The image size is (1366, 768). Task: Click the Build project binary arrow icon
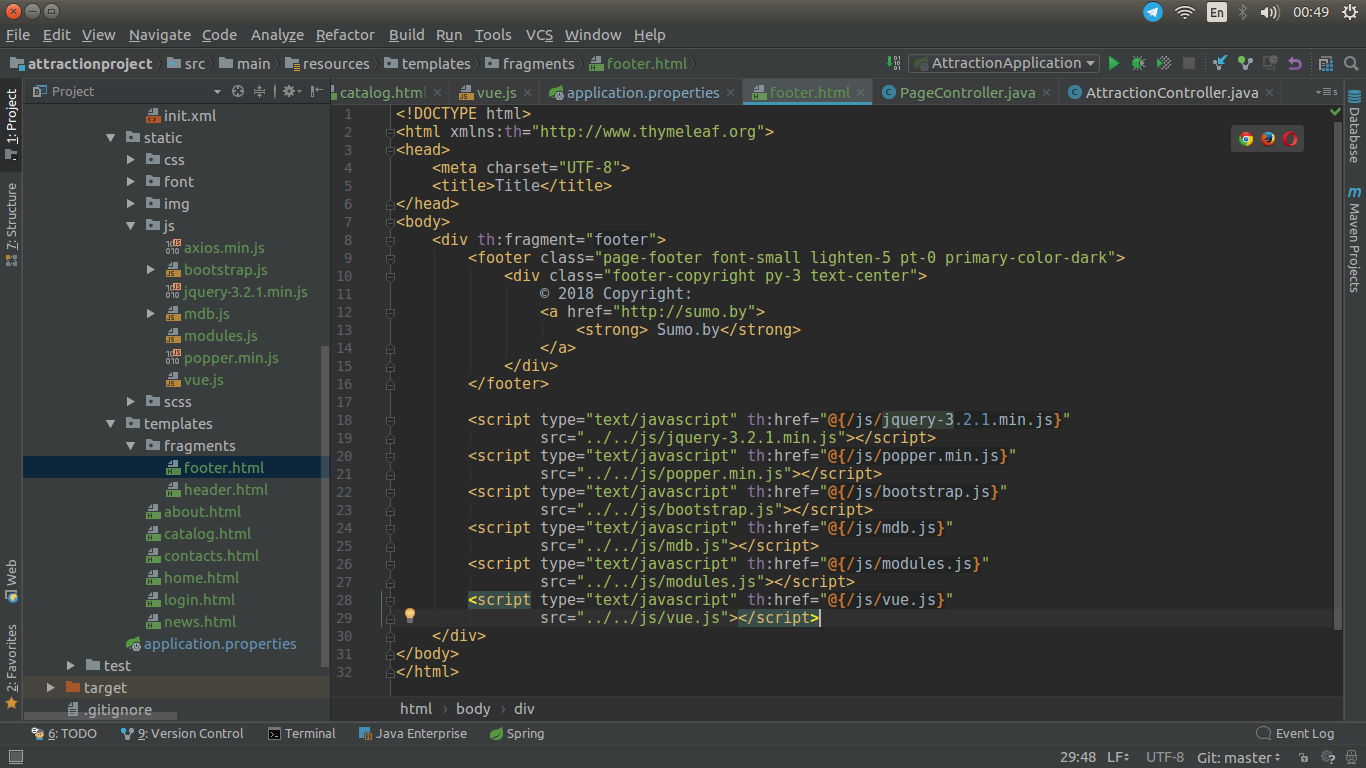tap(894, 63)
